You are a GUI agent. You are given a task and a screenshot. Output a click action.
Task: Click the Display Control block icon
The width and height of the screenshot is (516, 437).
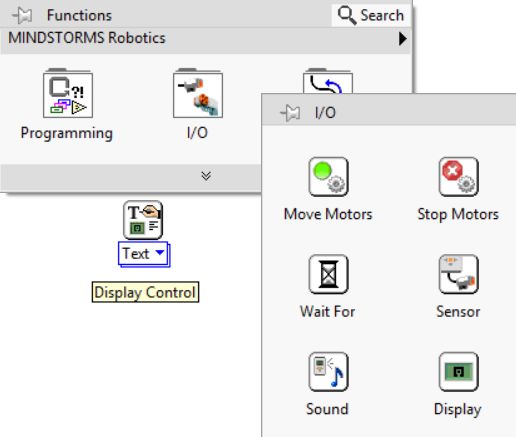pos(143,220)
